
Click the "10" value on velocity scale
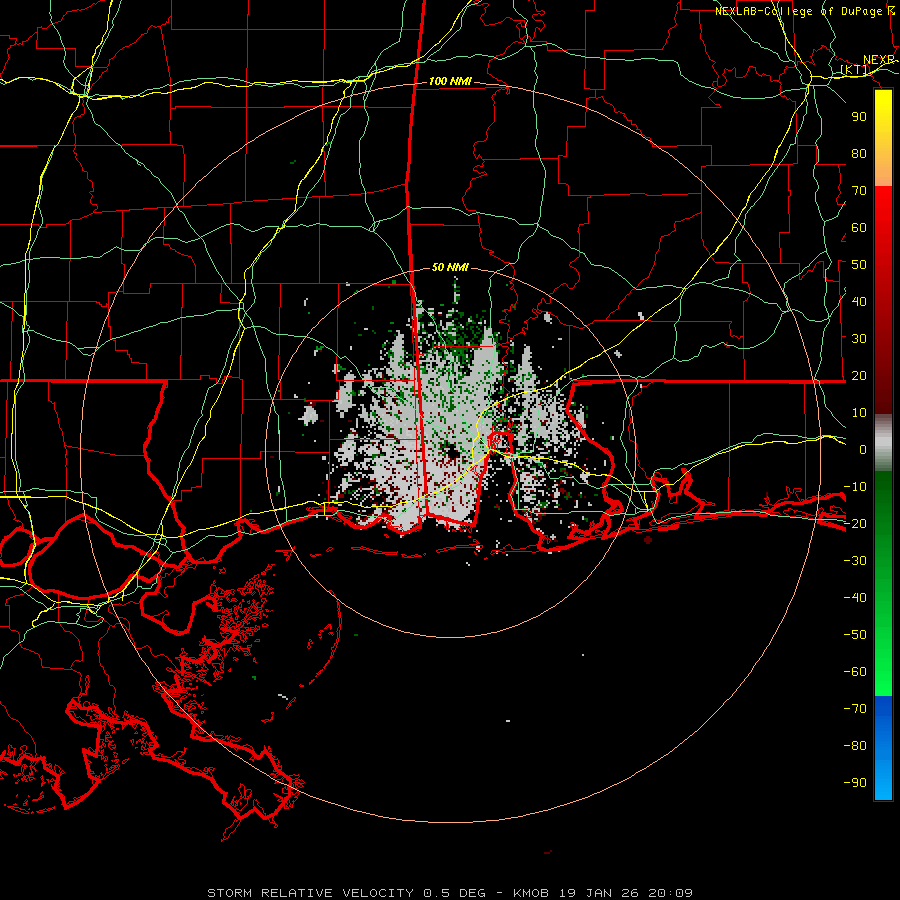point(859,413)
